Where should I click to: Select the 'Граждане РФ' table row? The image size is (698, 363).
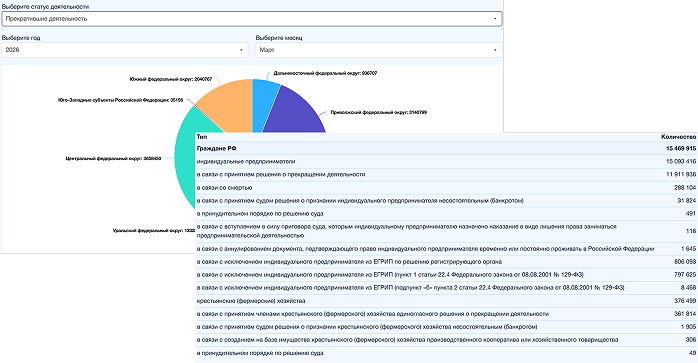446,148
